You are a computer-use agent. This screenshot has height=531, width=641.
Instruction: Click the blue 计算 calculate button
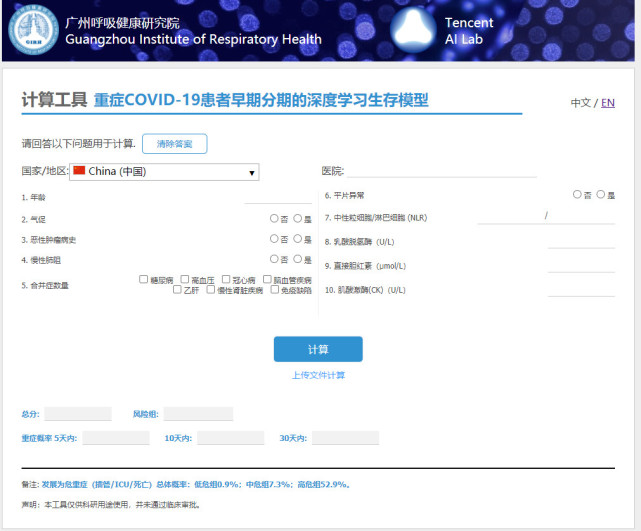click(318, 349)
